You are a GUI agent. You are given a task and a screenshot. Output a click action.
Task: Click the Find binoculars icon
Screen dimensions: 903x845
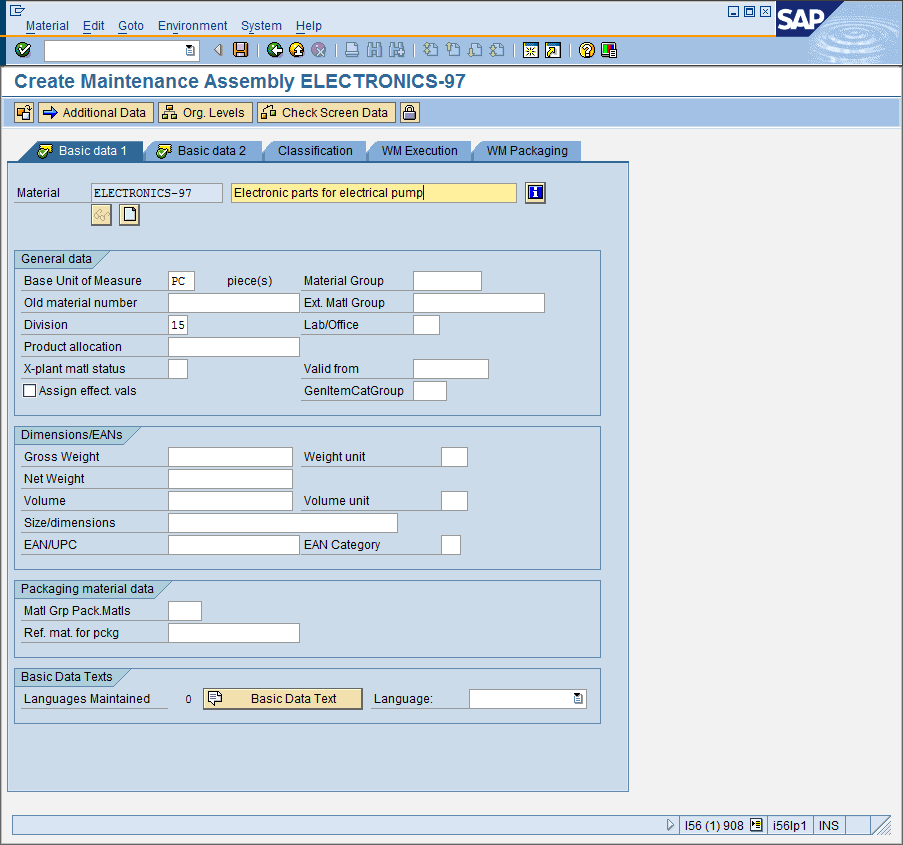pos(374,50)
